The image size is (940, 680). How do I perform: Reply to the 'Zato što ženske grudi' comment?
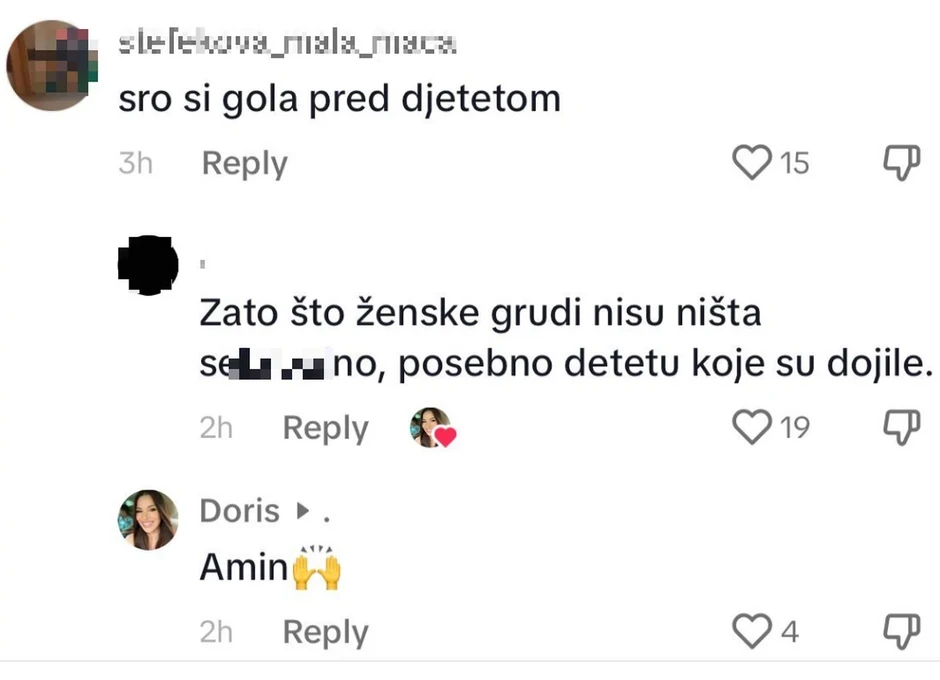coord(324,427)
